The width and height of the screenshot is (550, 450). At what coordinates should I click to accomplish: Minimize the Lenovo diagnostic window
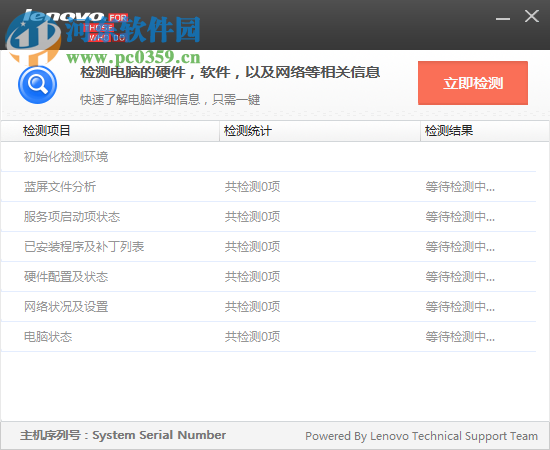coord(503,18)
